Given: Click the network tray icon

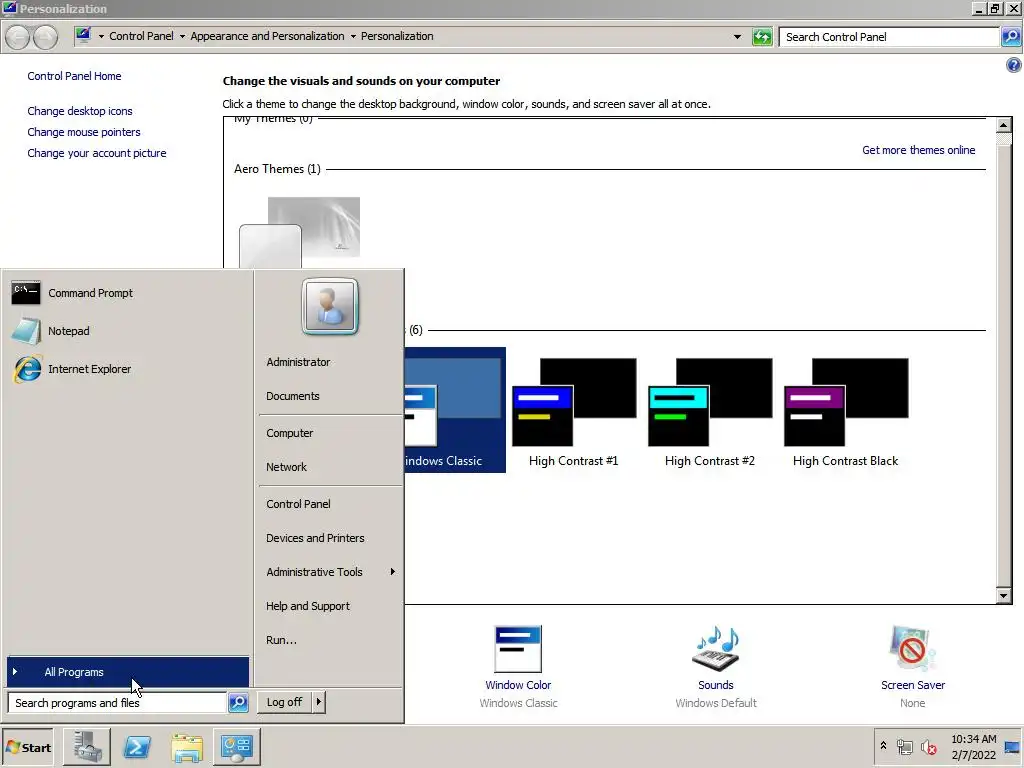Looking at the screenshot, I should coord(904,746).
